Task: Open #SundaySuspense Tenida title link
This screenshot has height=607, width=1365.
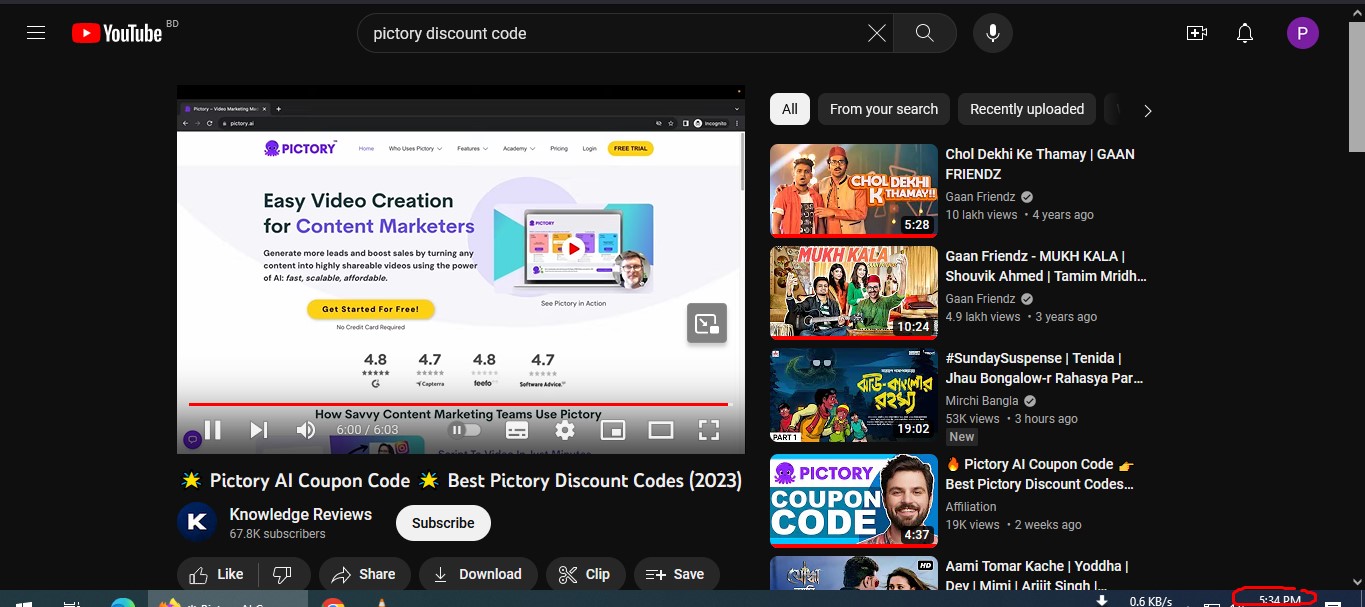Action: pyautogui.click(x=1044, y=368)
